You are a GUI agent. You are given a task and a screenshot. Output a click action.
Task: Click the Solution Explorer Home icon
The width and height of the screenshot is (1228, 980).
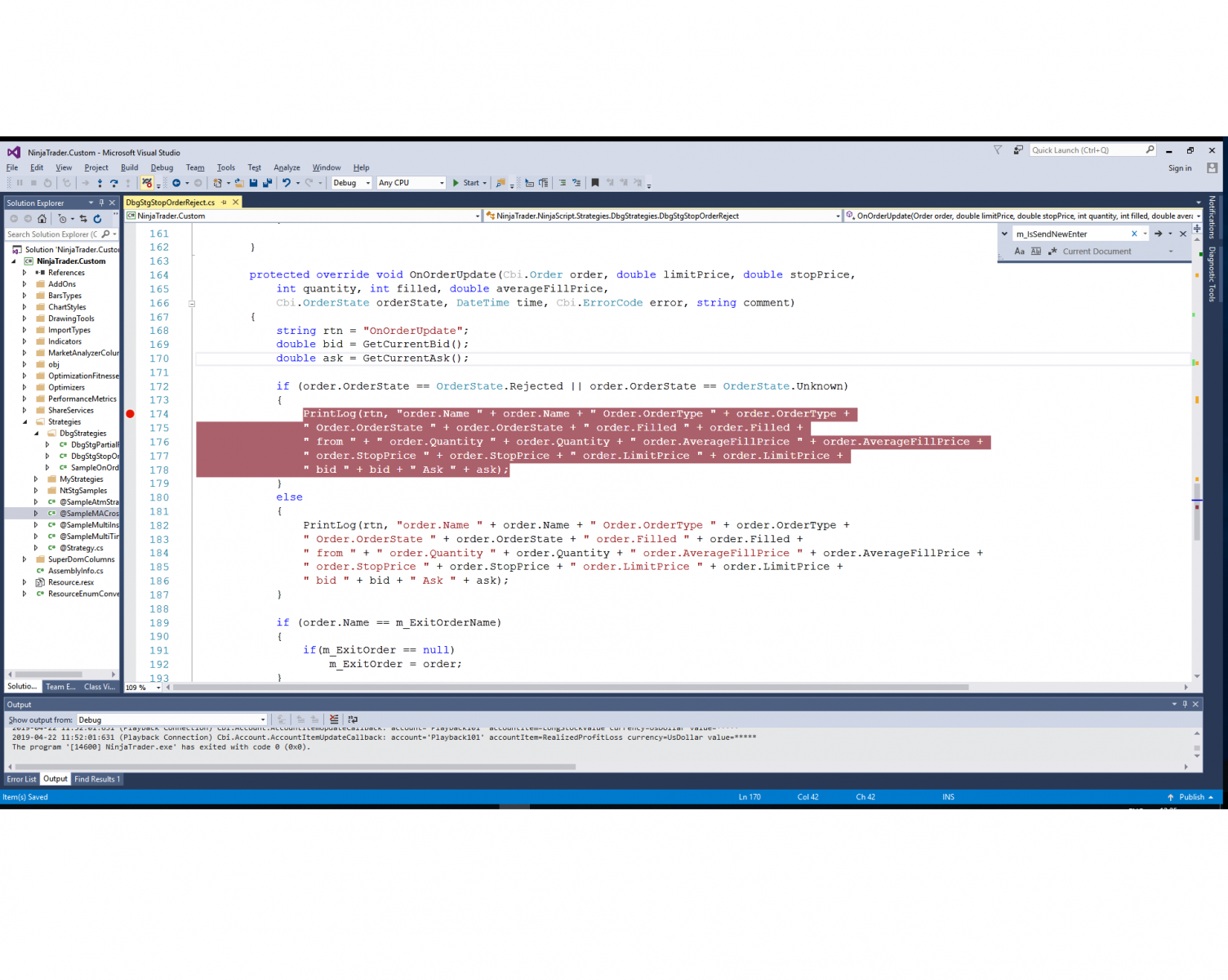[x=42, y=219]
